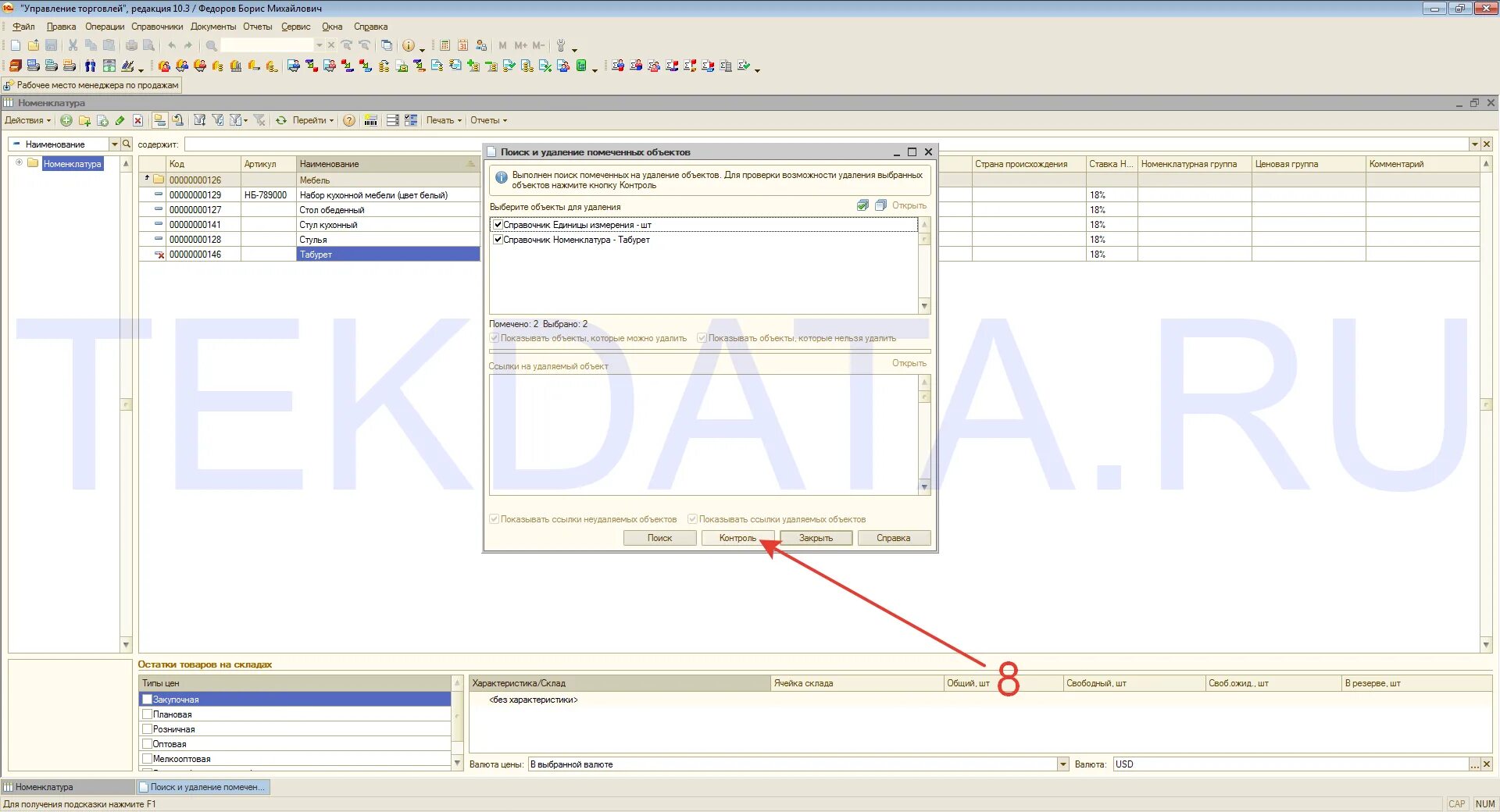Click the Print icon in the main toolbar
This screenshot has height=812, width=1500.
(131, 45)
